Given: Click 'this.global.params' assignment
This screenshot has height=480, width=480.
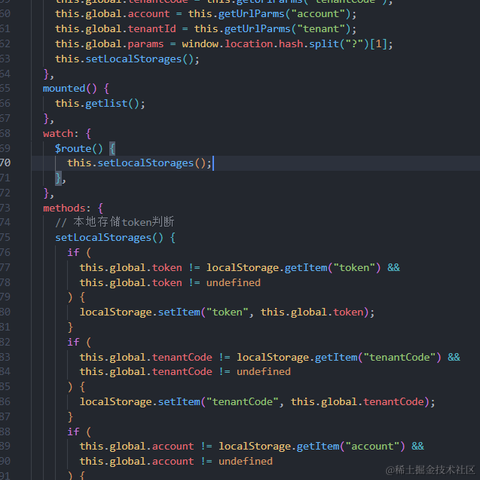Looking at the screenshot, I should pos(109,44).
